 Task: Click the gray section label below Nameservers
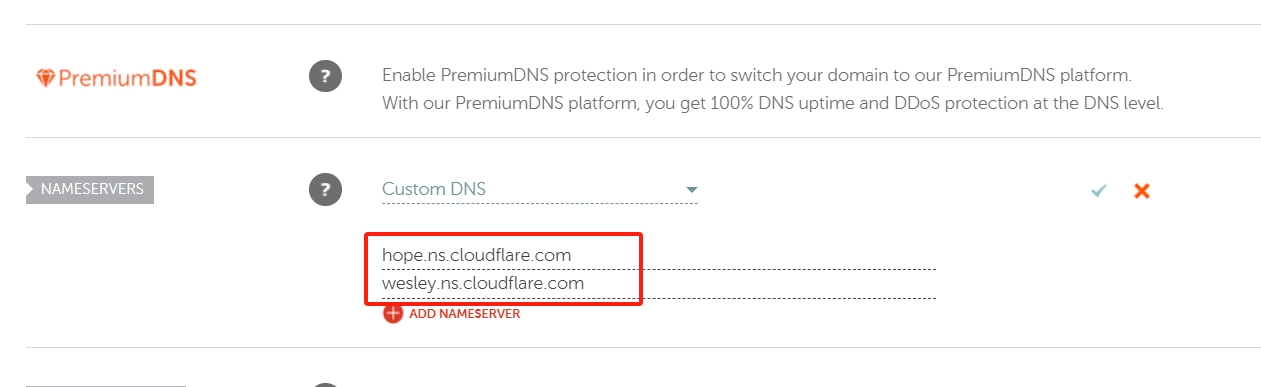(x=106, y=385)
